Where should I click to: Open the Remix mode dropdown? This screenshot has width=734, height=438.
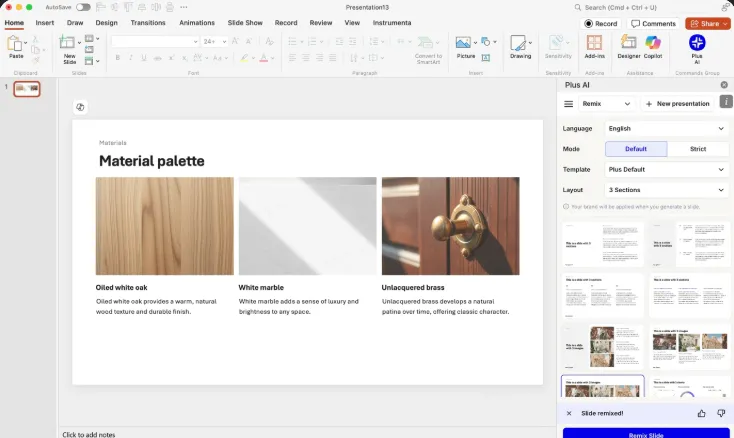click(x=607, y=104)
